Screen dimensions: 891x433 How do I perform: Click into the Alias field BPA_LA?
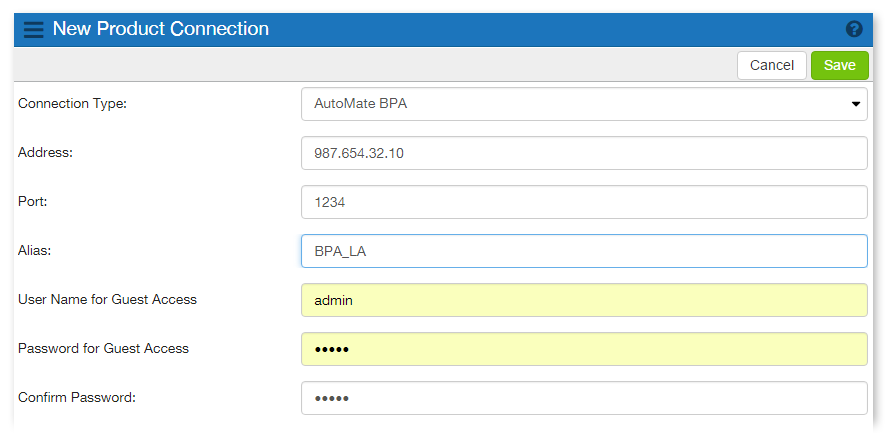pos(583,251)
